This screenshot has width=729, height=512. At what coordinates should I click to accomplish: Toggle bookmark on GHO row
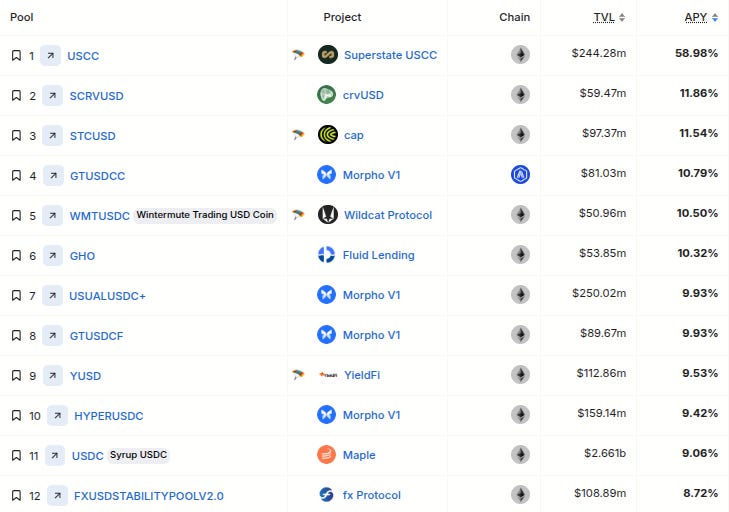16,256
